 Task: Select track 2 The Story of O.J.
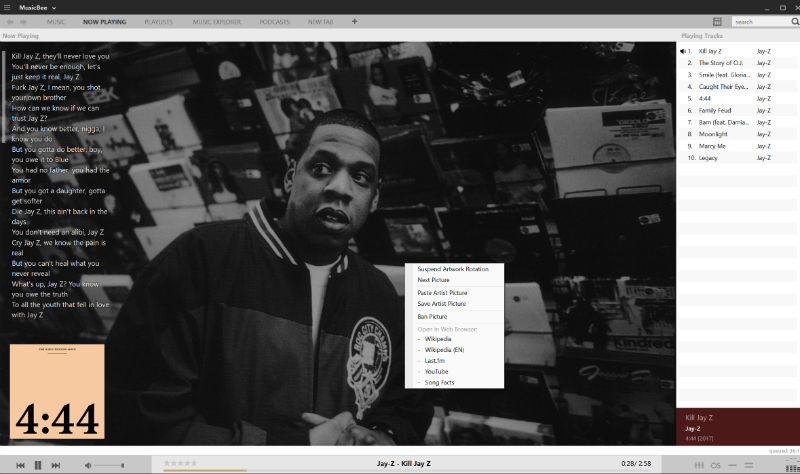point(737,63)
